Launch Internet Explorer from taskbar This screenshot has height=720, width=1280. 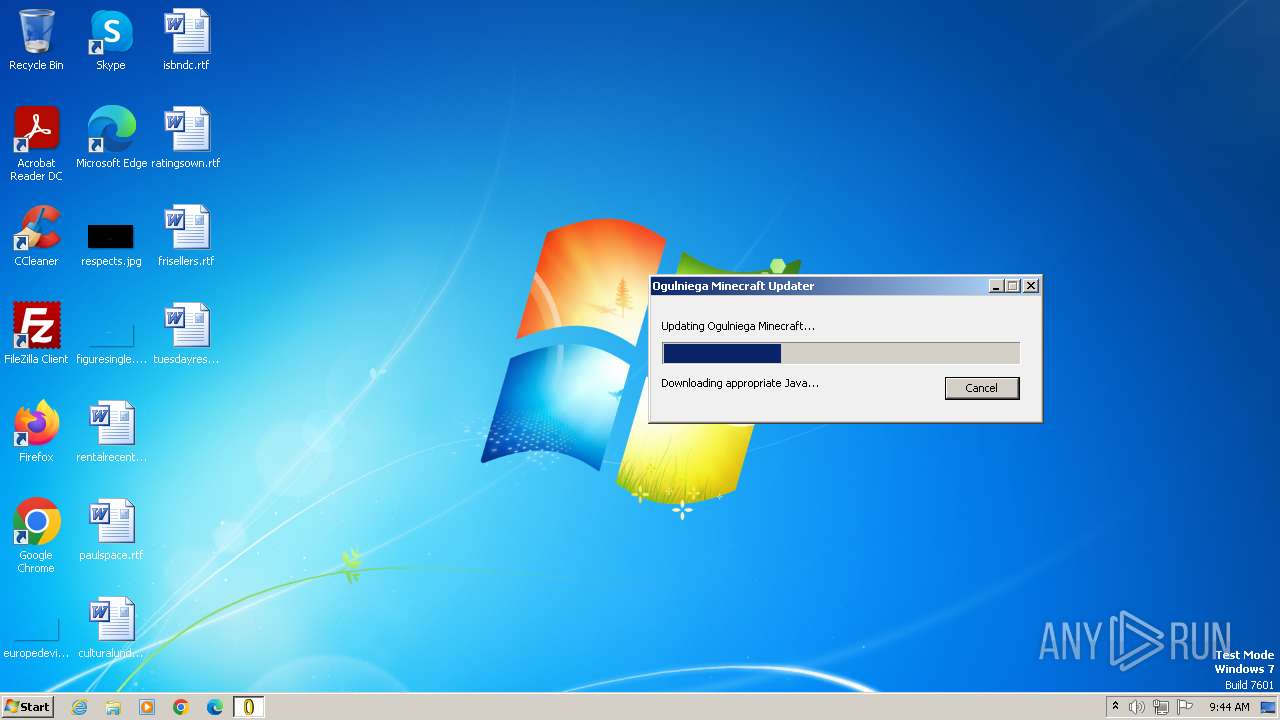click(x=79, y=707)
